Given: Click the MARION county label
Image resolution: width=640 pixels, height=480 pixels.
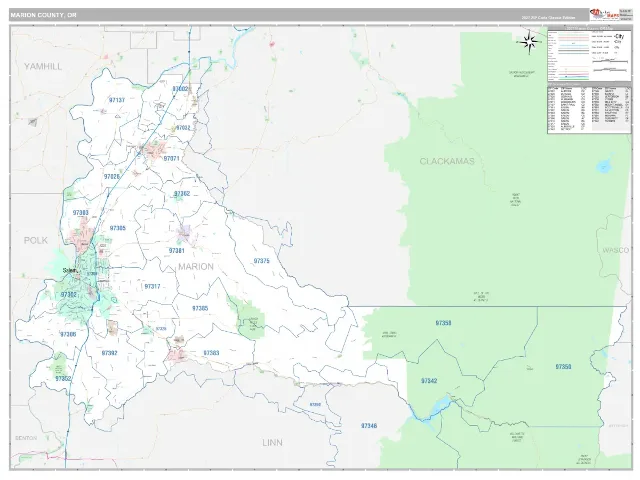Looking at the screenshot, I should coord(196,267).
